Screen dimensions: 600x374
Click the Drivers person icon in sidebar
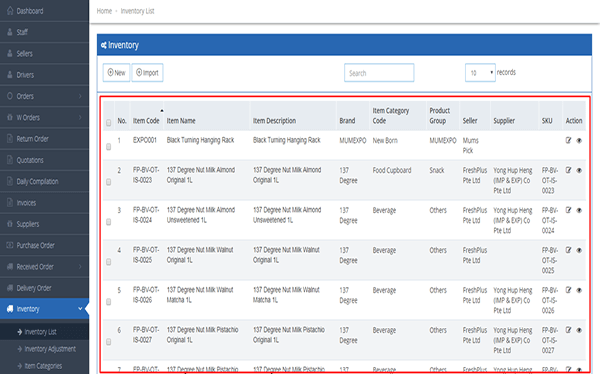pos(10,75)
